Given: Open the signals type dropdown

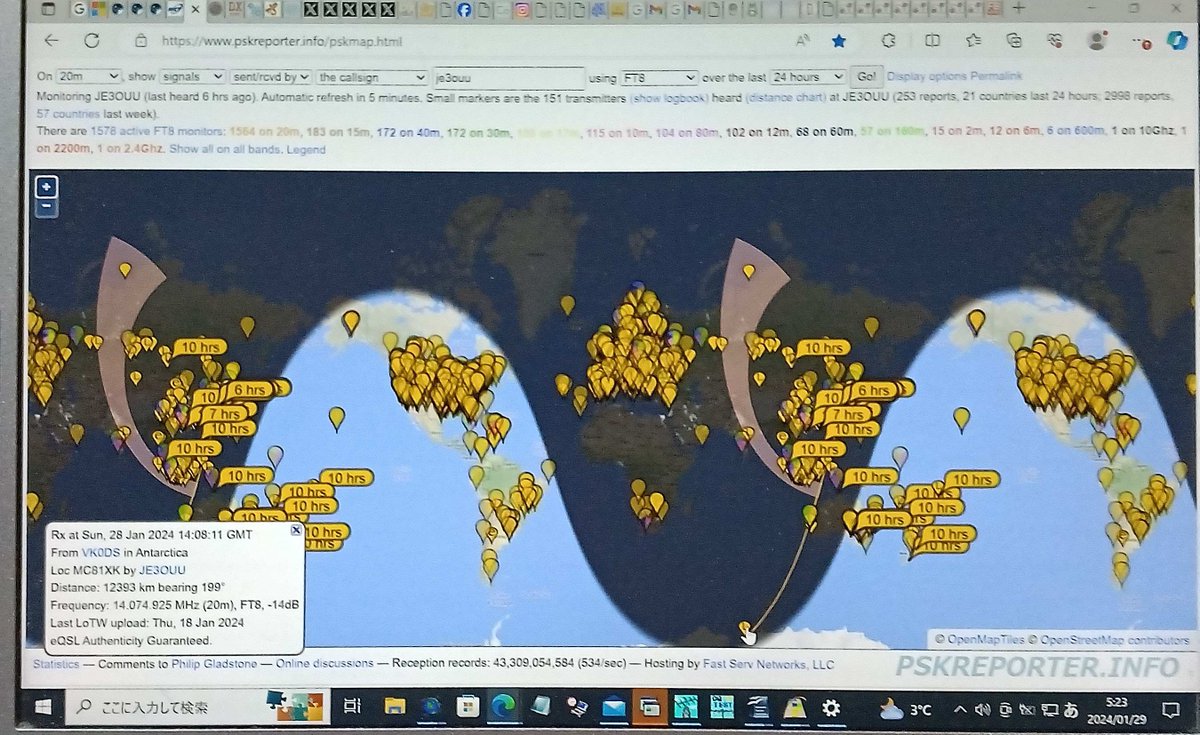Looking at the screenshot, I should pos(192,76).
